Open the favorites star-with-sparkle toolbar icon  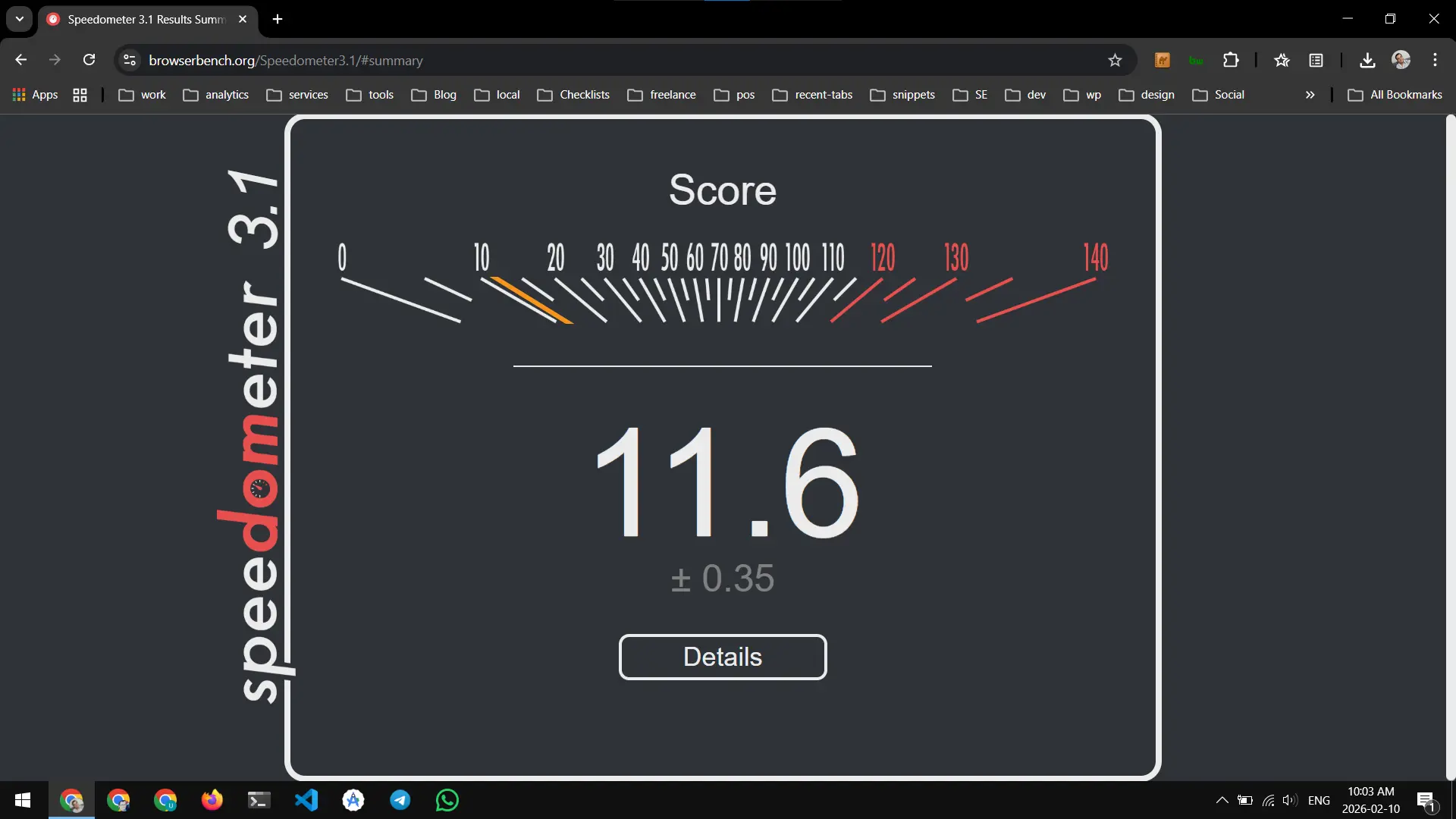(1282, 60)
